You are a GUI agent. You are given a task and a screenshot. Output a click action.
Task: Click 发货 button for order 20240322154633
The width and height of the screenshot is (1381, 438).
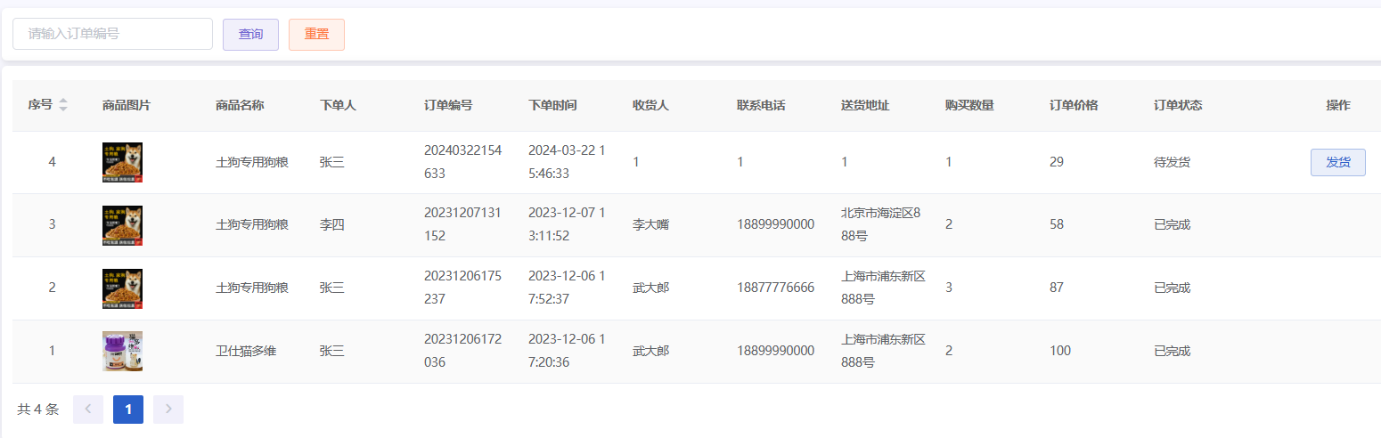[x=1338, y=162]
